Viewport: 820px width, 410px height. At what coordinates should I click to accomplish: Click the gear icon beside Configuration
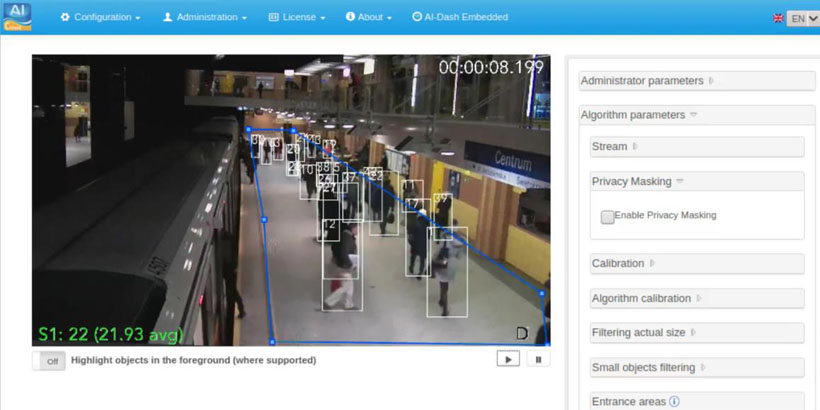65,17
